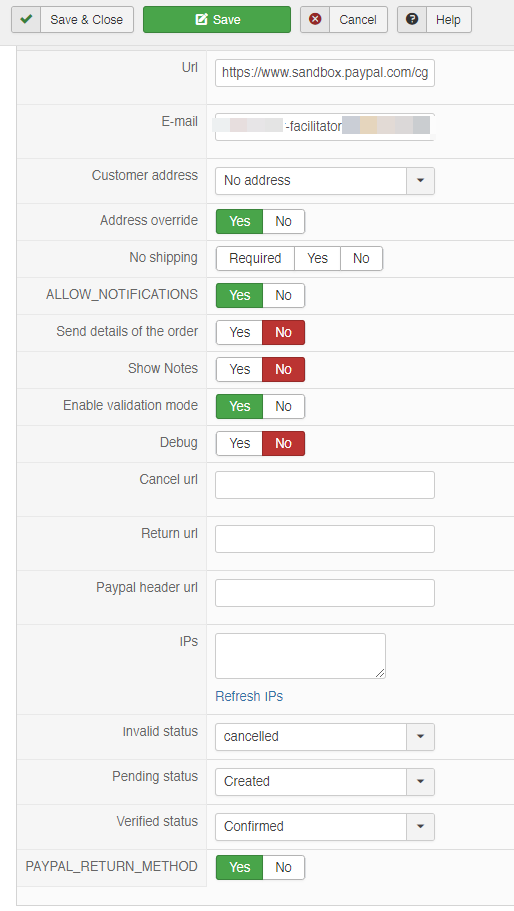This screenshot has height=911, width=514.
Task: Open the Pending status dropdown
Action: pos(325,781)
